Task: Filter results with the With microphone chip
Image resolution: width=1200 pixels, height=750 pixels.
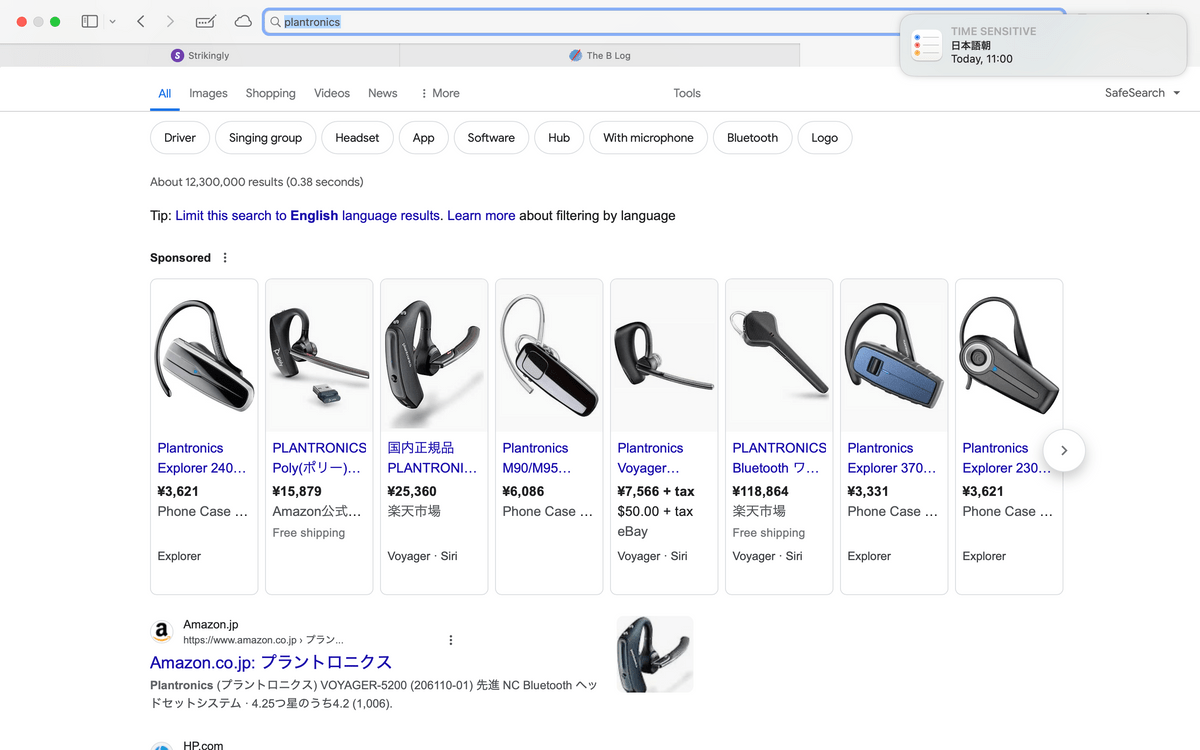Action: point(648,138)
